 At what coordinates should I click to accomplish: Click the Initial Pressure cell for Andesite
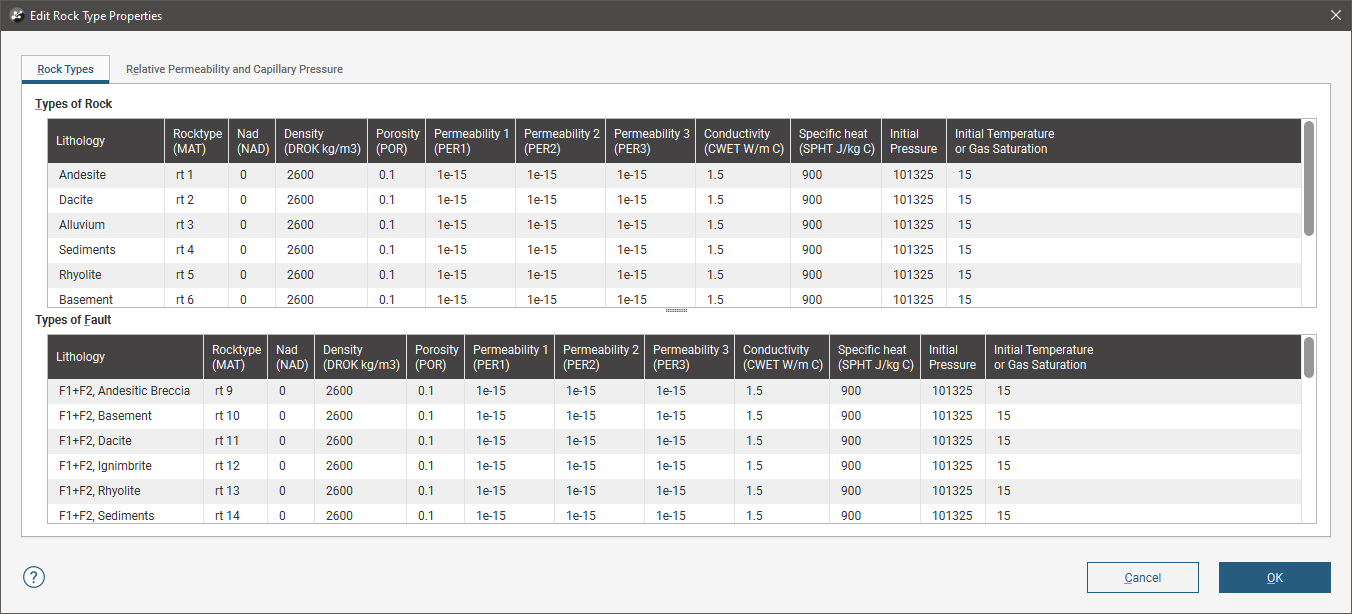(913, 175)
